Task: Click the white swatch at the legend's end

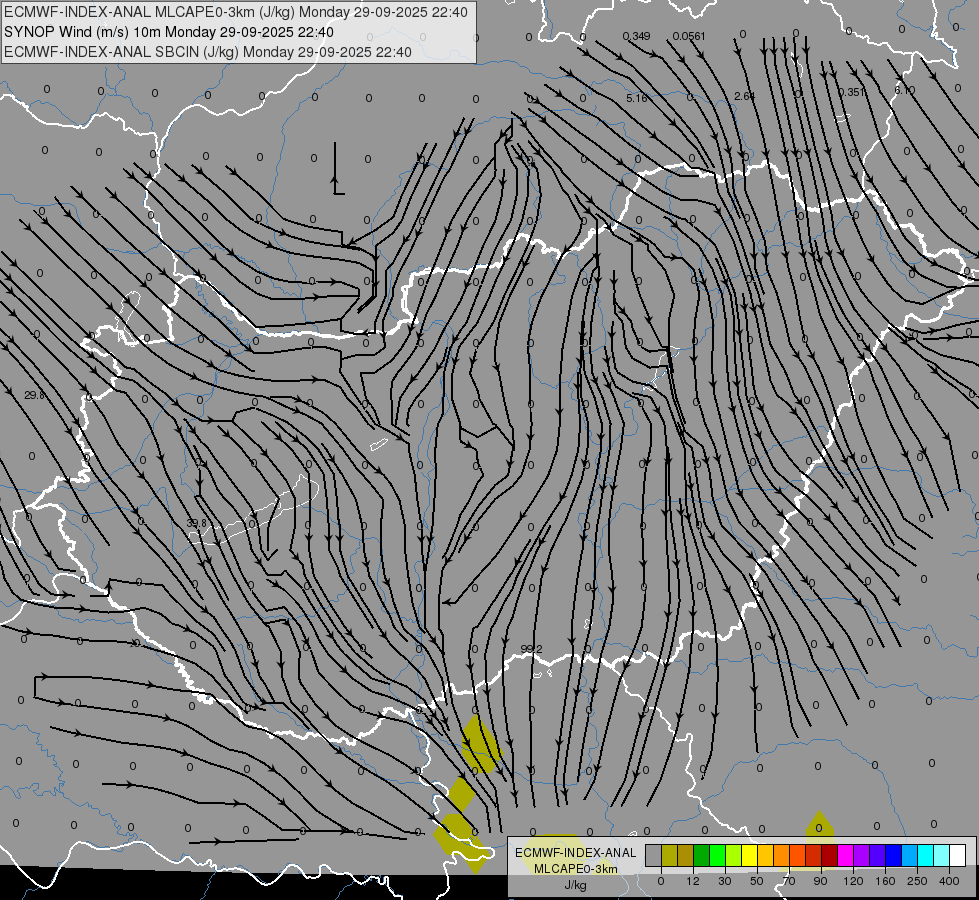Action: [x=958, y=855]
